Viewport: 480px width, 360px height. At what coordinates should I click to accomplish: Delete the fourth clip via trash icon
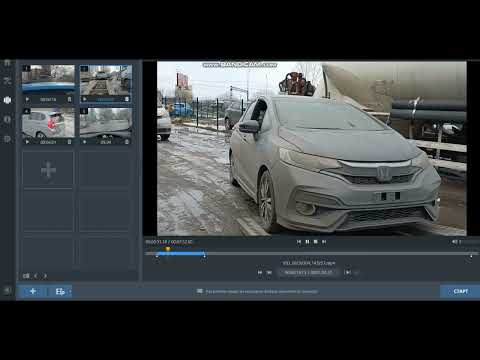(127, 142)
